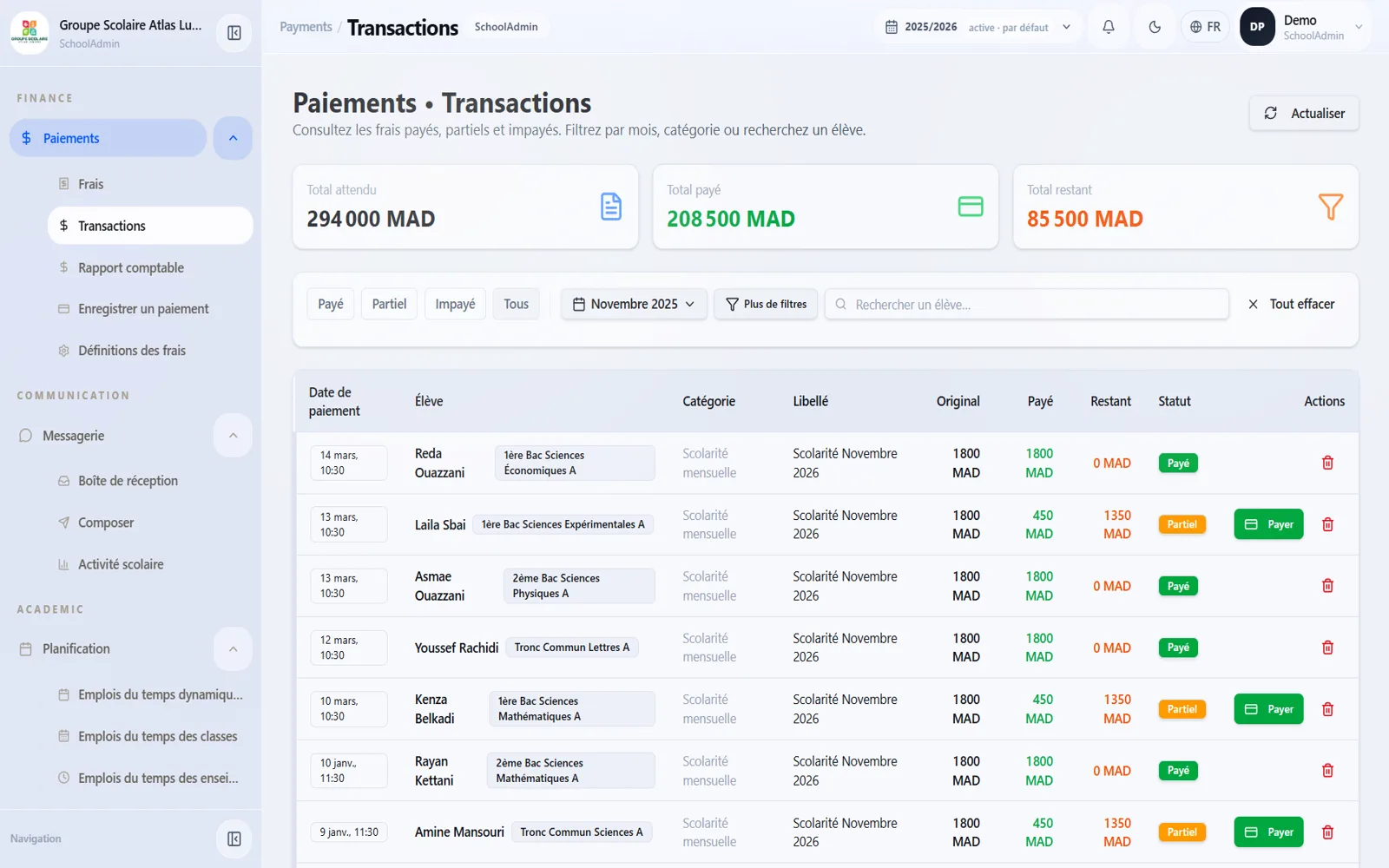This screenshot has height=868, width=1389.
Task: Toggle dark mode moon icon
Action: (x=1155, y=27)
